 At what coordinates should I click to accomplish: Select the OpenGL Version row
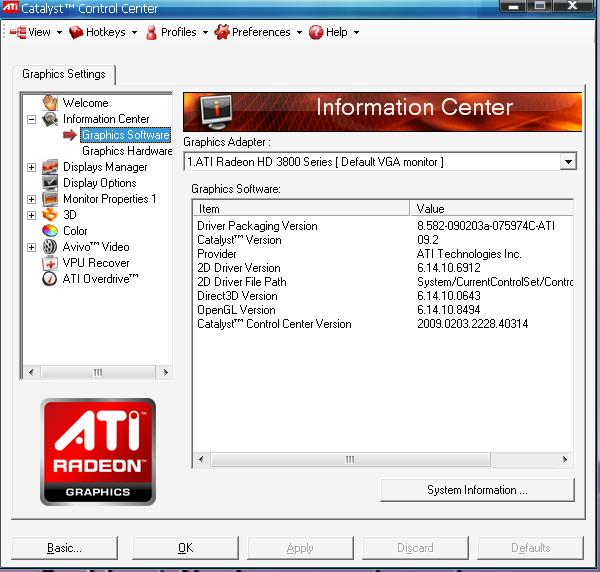[x=383, y=310]
